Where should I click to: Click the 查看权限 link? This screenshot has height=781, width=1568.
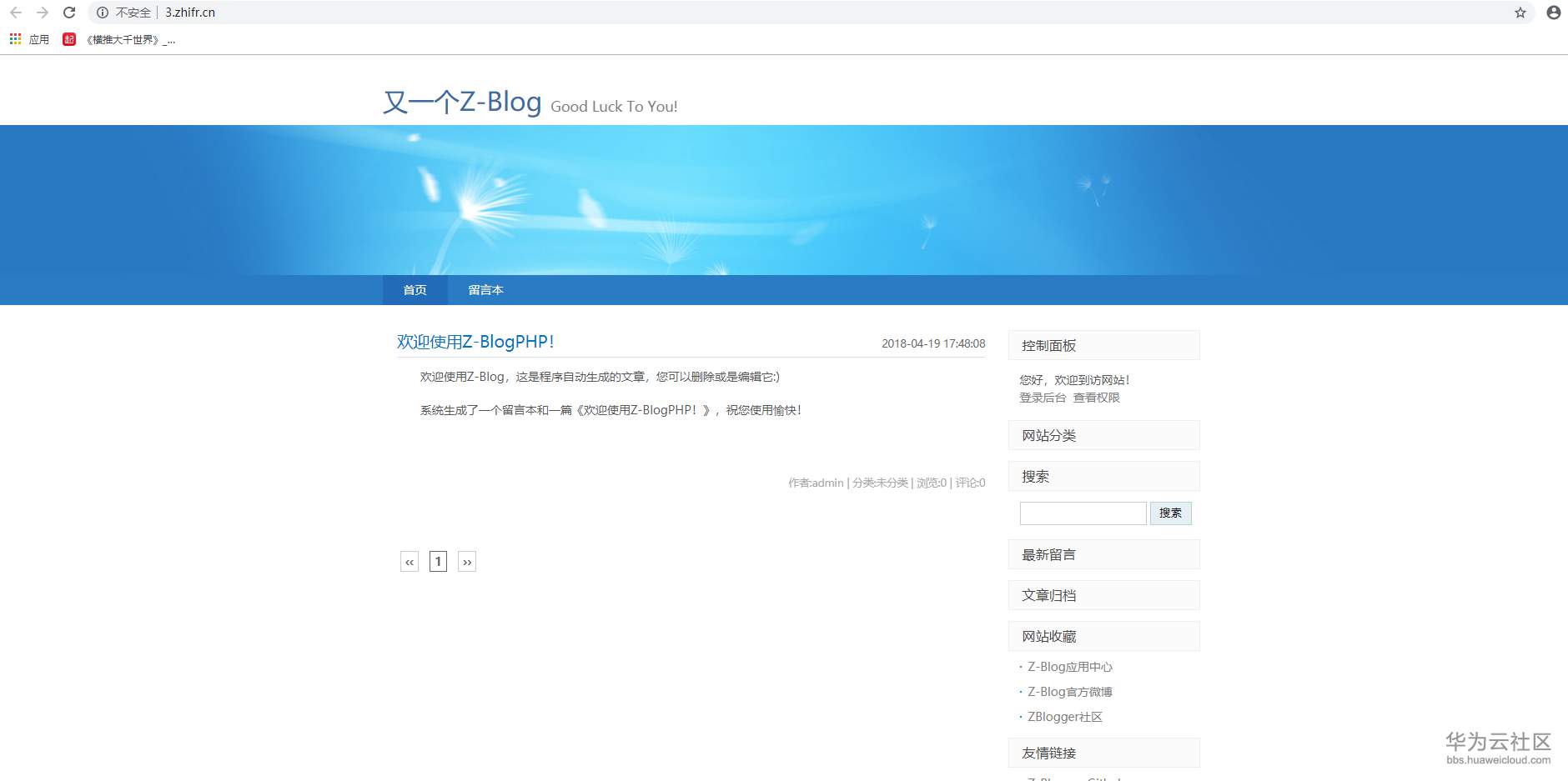tap(1097, 398)
